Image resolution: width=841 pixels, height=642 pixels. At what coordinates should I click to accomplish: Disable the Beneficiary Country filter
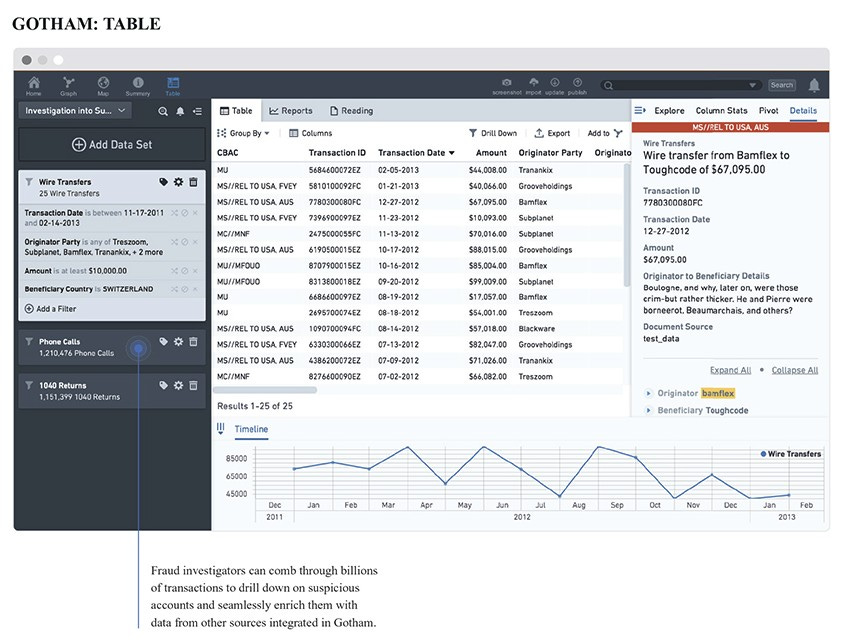click(x=185, y=289)
